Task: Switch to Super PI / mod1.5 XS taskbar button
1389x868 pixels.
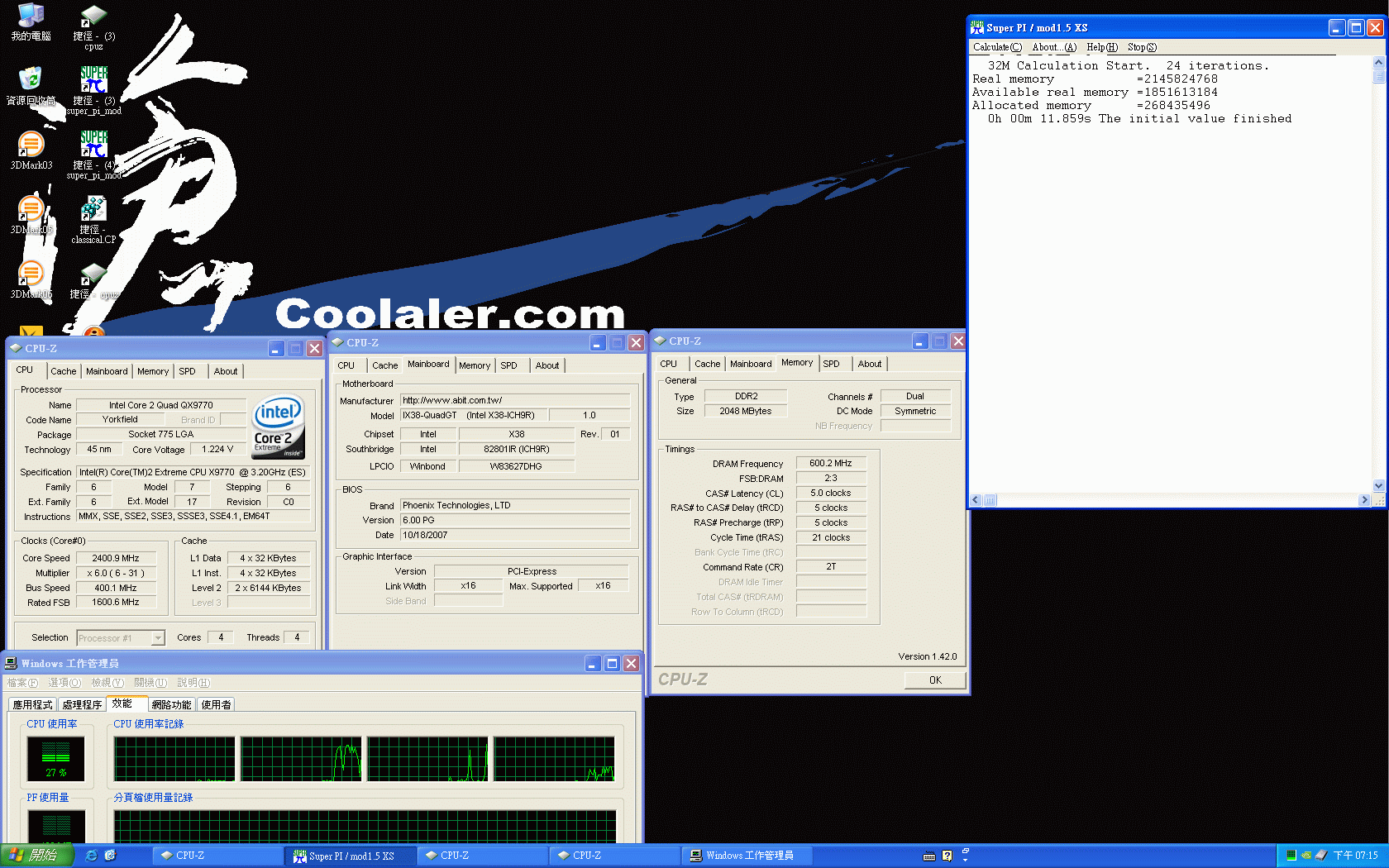Action: click(350, 856)
